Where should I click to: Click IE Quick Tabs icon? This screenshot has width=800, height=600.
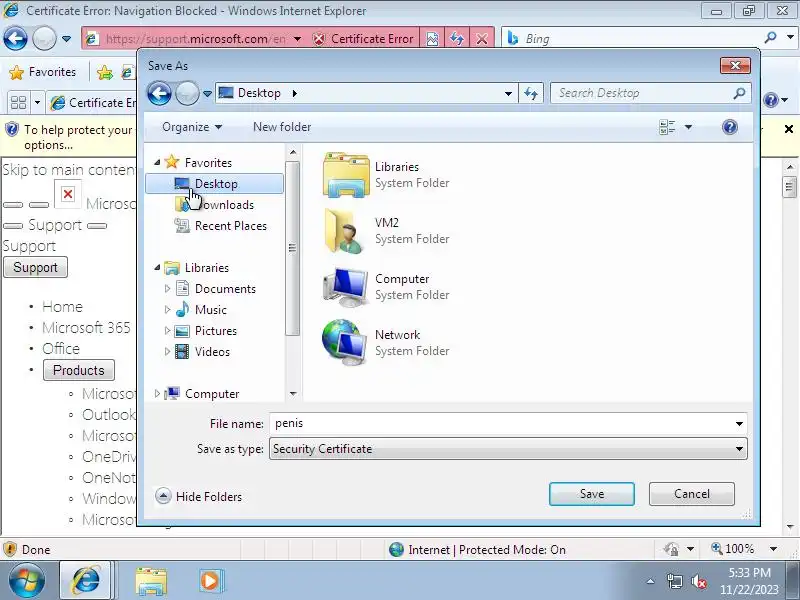point(19,103)
